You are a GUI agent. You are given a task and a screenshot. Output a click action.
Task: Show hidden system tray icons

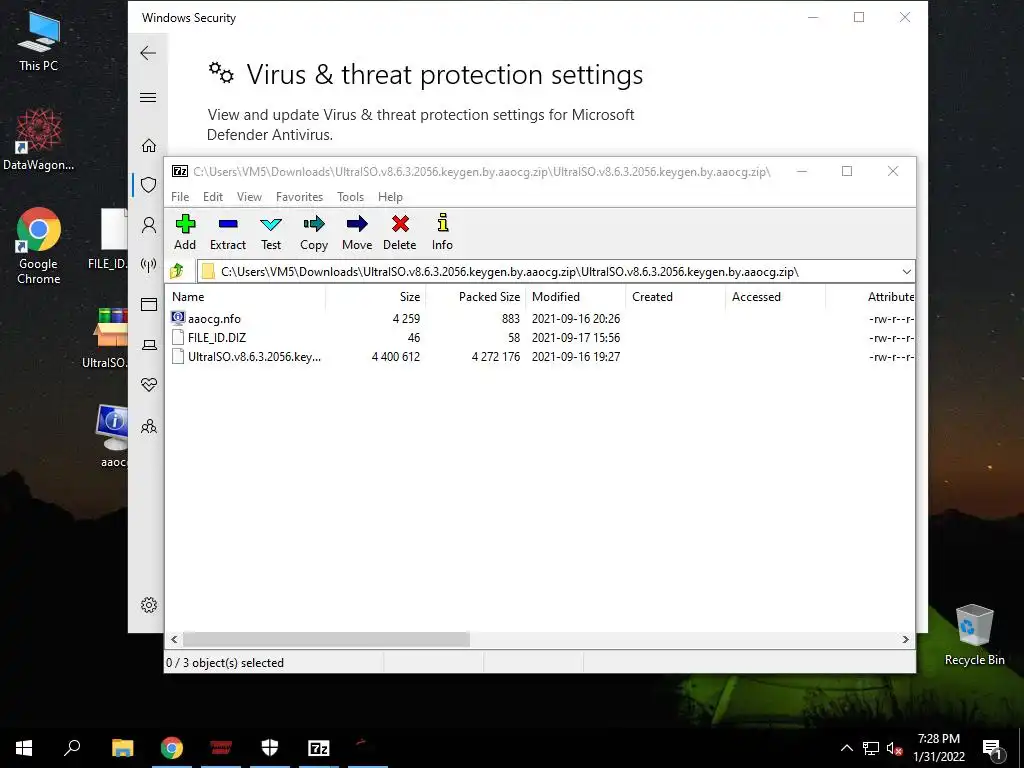point(846,748)
